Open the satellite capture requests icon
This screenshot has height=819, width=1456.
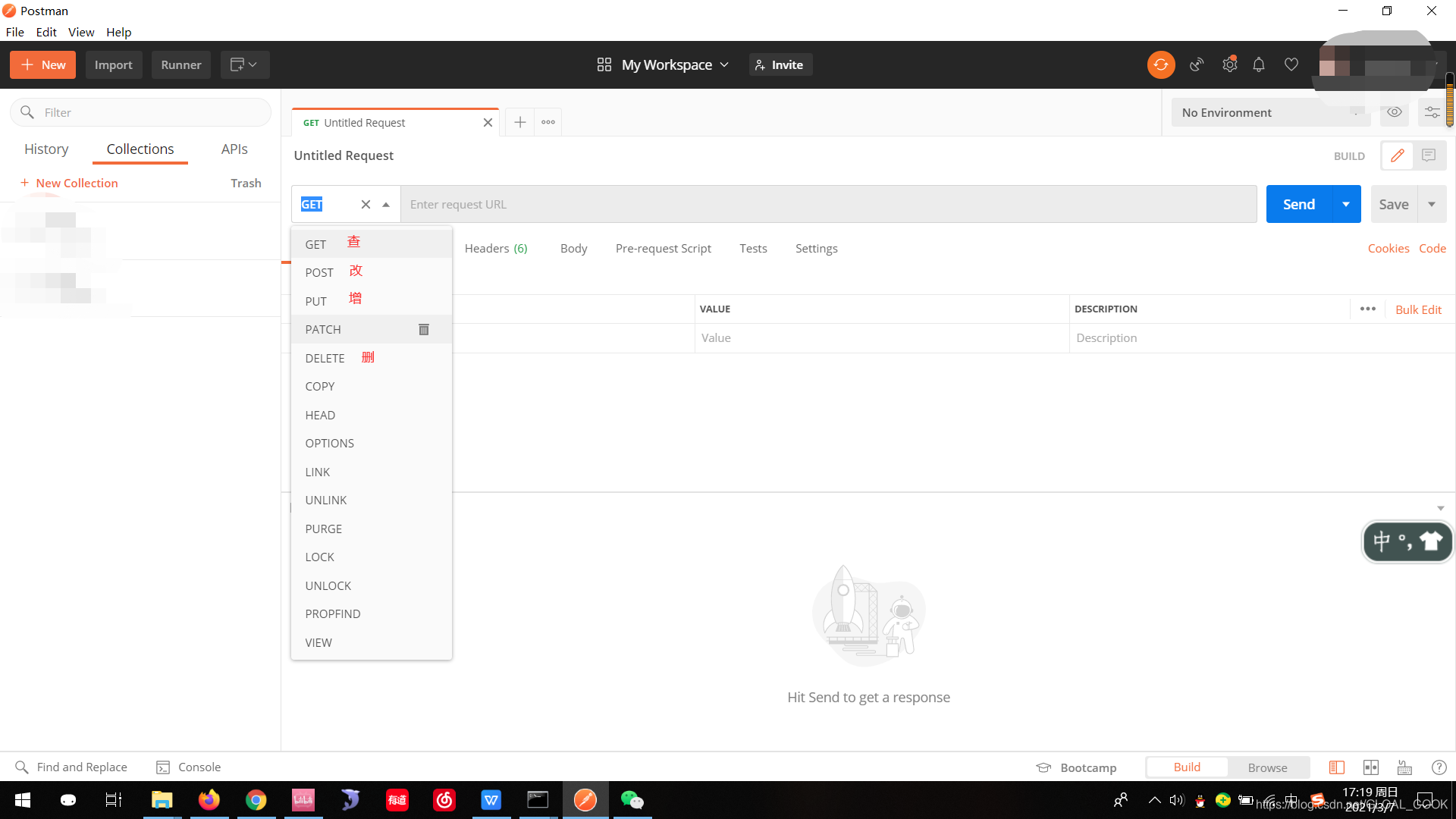[1197, 64]
